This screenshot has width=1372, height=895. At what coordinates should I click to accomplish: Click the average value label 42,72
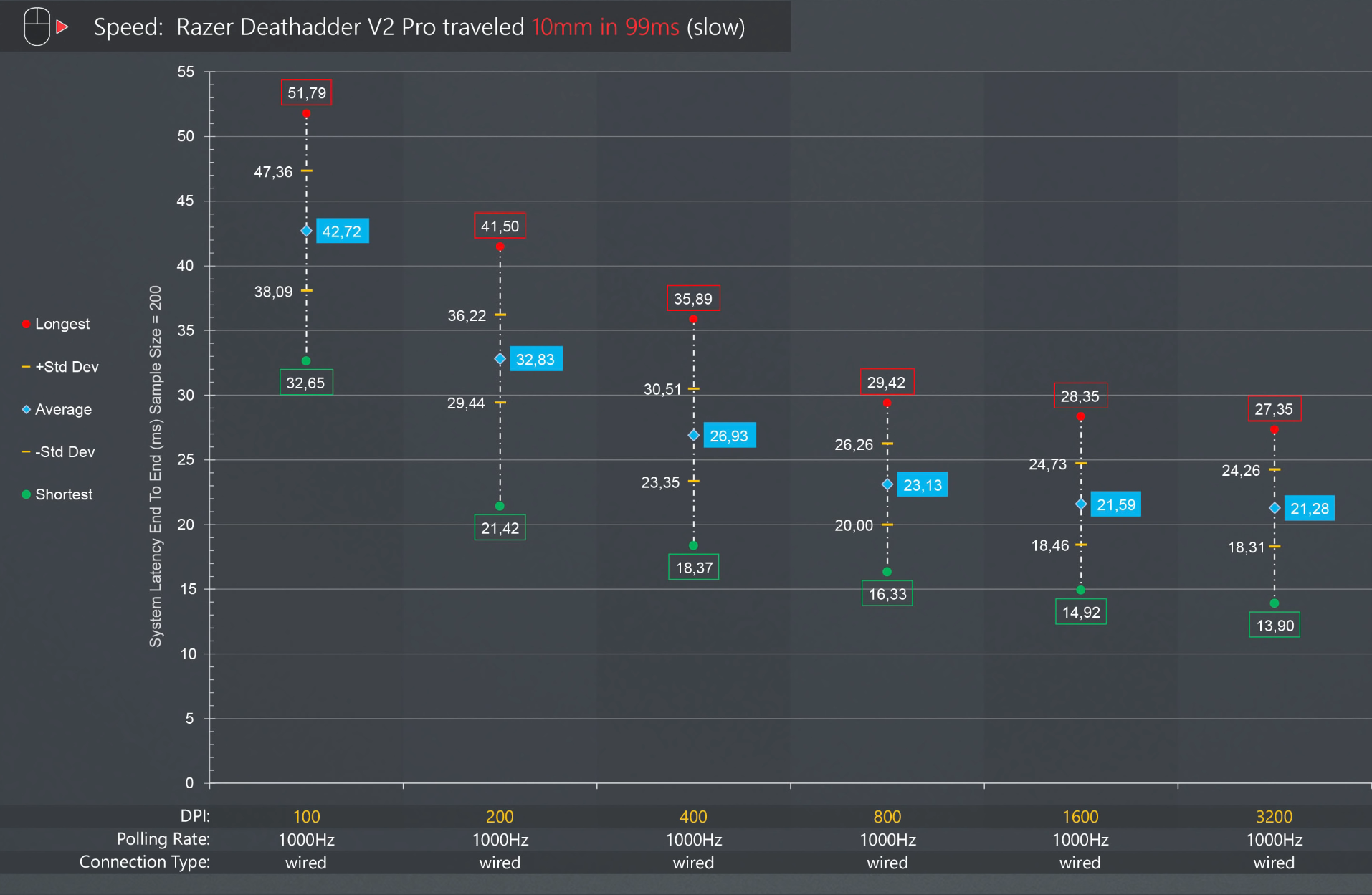[342, 231]
